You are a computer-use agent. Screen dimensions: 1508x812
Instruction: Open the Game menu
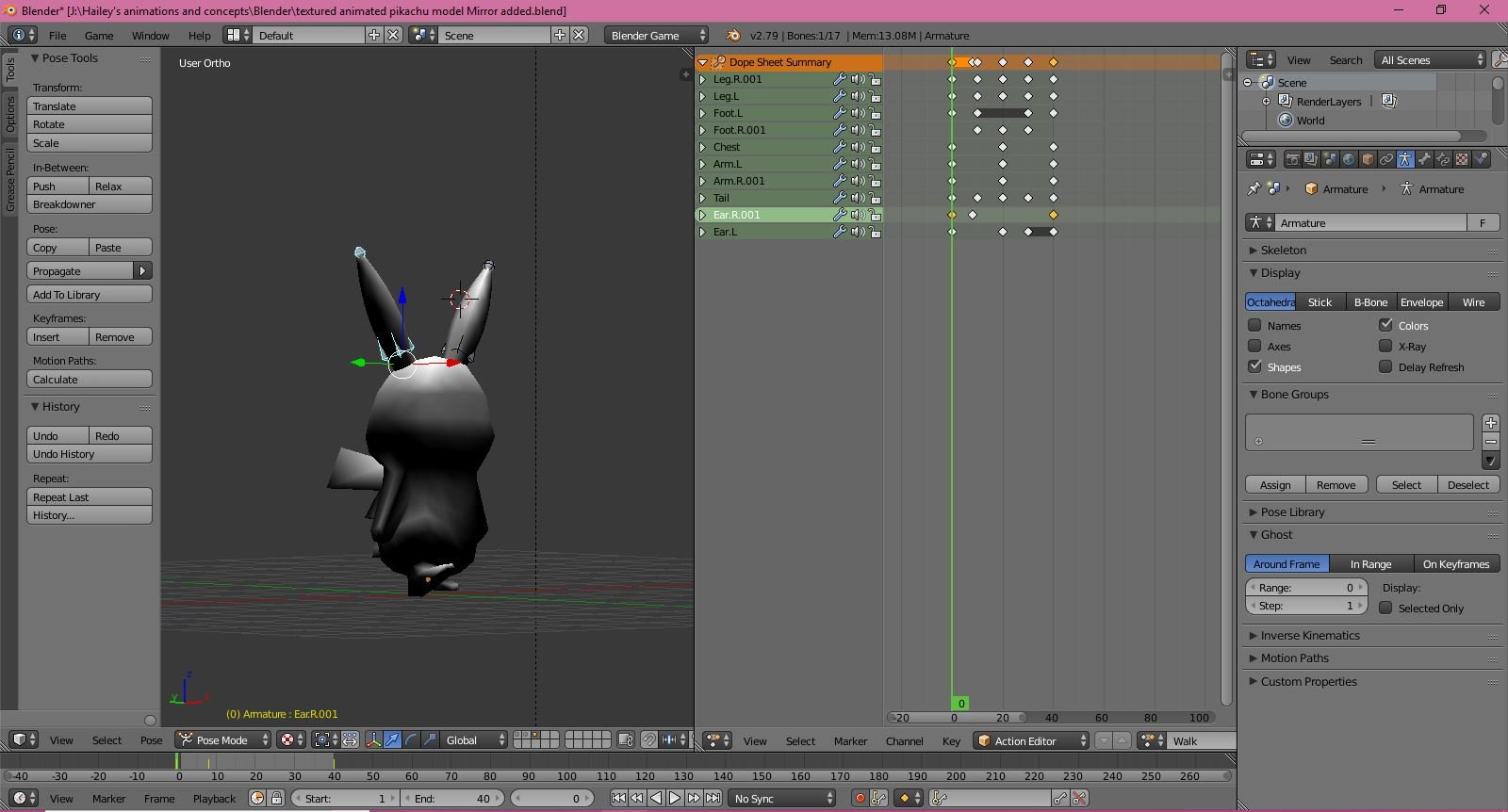click(99, 35)
